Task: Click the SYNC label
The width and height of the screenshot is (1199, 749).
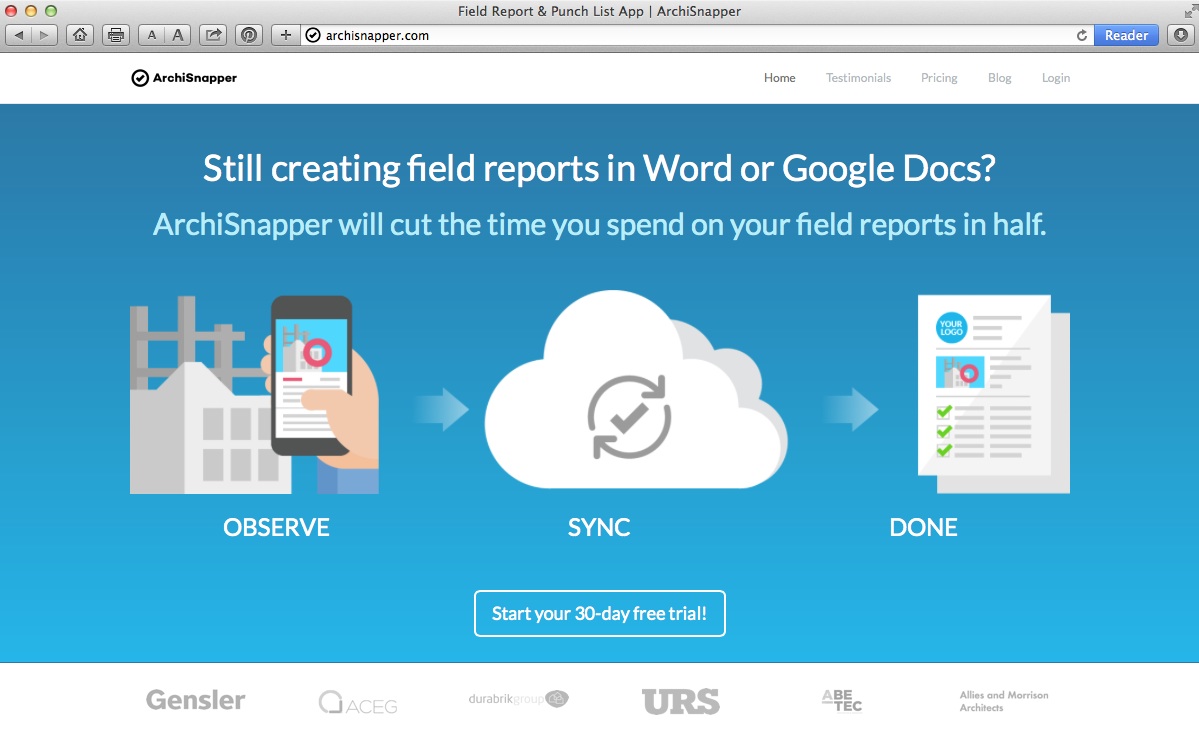Action: click(x=599, y=527)
